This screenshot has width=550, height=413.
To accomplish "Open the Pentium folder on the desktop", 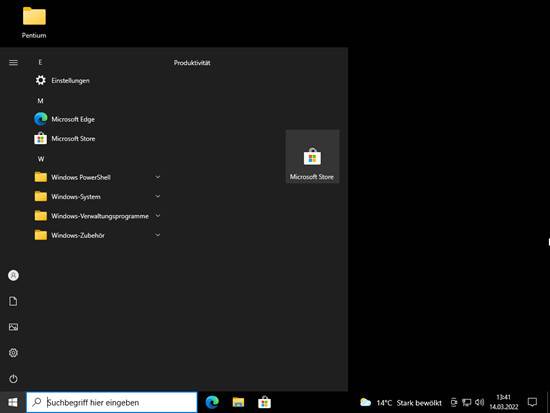I will 34,23.
